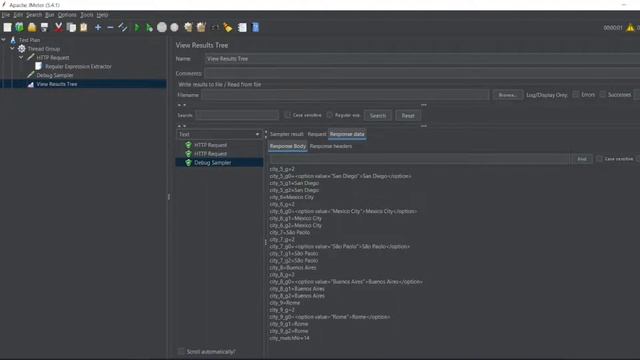
Task: Click the Thread Group gear icon
Action: (x=22, y=49)
